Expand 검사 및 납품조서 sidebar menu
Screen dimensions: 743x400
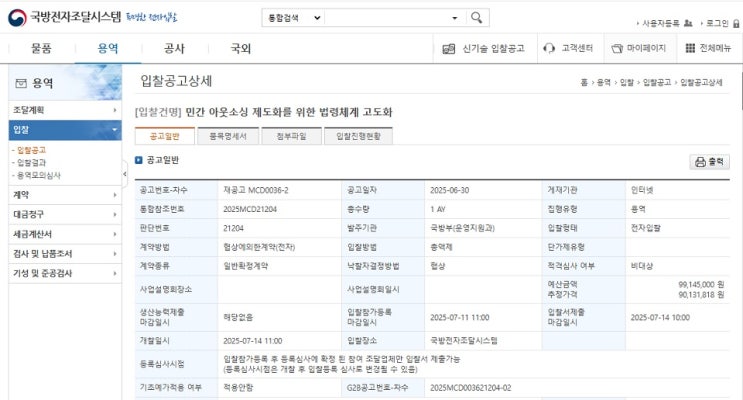[x=65, y=254]
